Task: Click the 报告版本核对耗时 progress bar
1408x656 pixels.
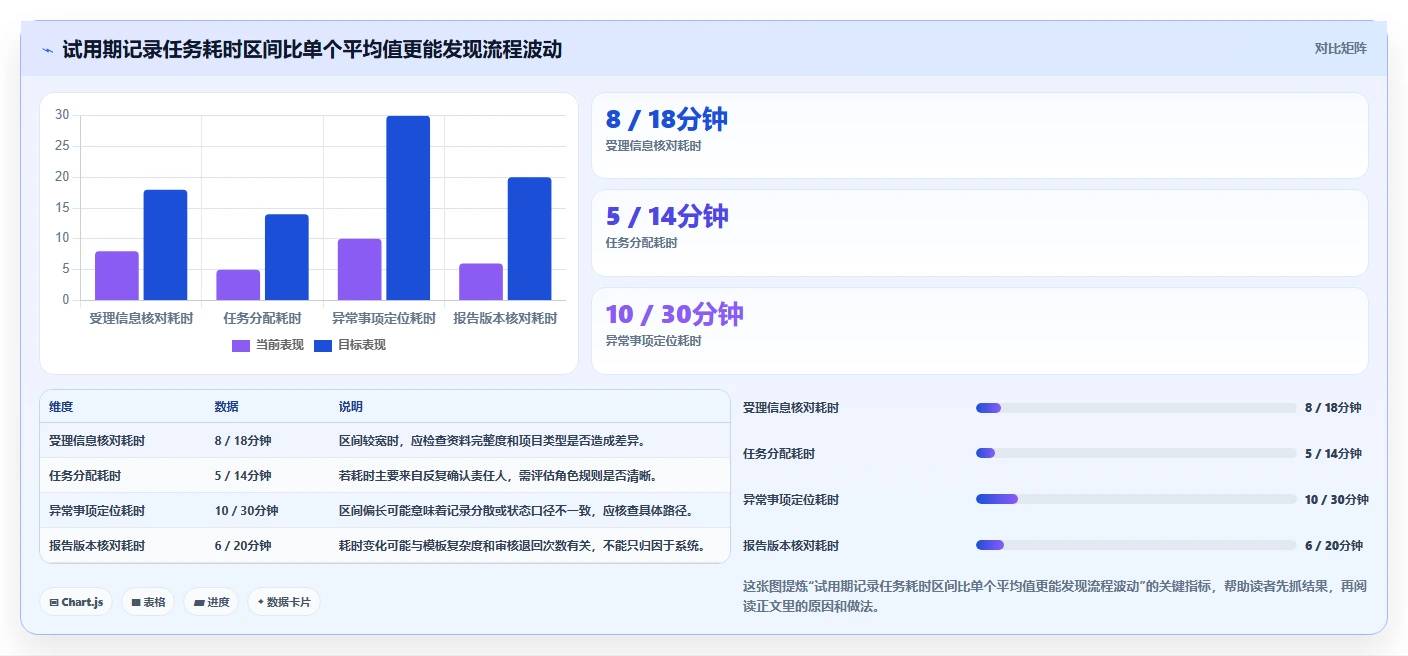Action: tap(1135, 545)
